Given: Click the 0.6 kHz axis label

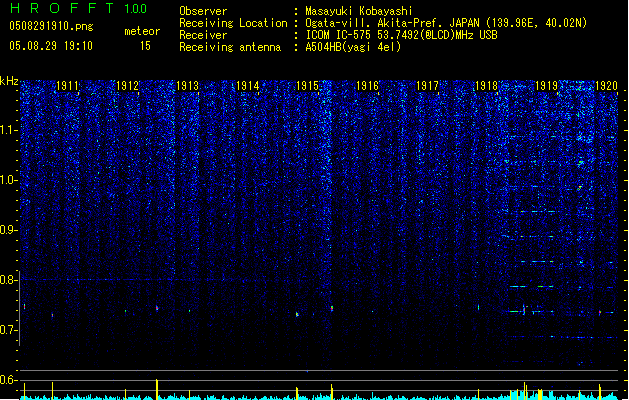Looking at the screenshot, I should [8, 380].
